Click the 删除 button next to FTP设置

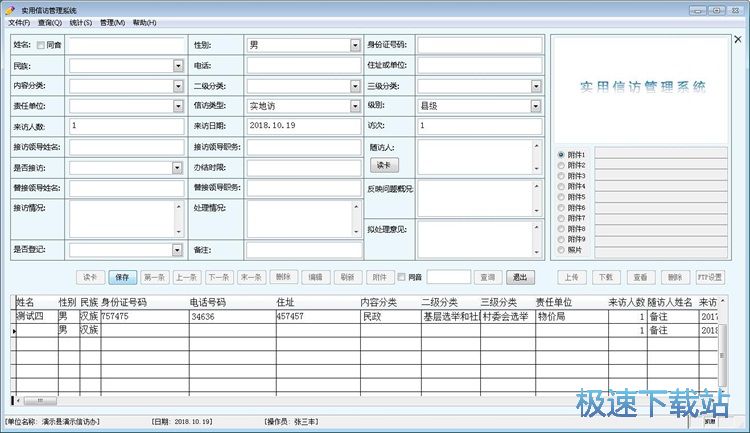click(675, 277)
